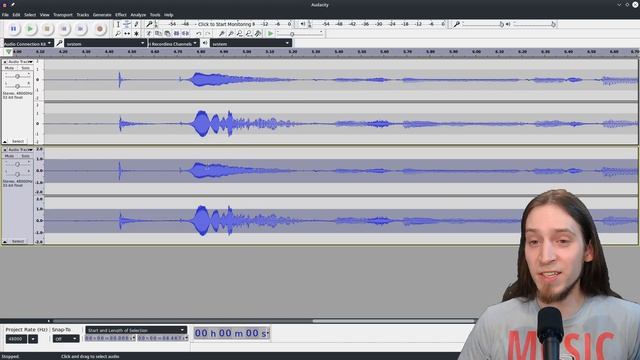
Task: Toggle Solo on the first audio track
Action: (25, 68)
